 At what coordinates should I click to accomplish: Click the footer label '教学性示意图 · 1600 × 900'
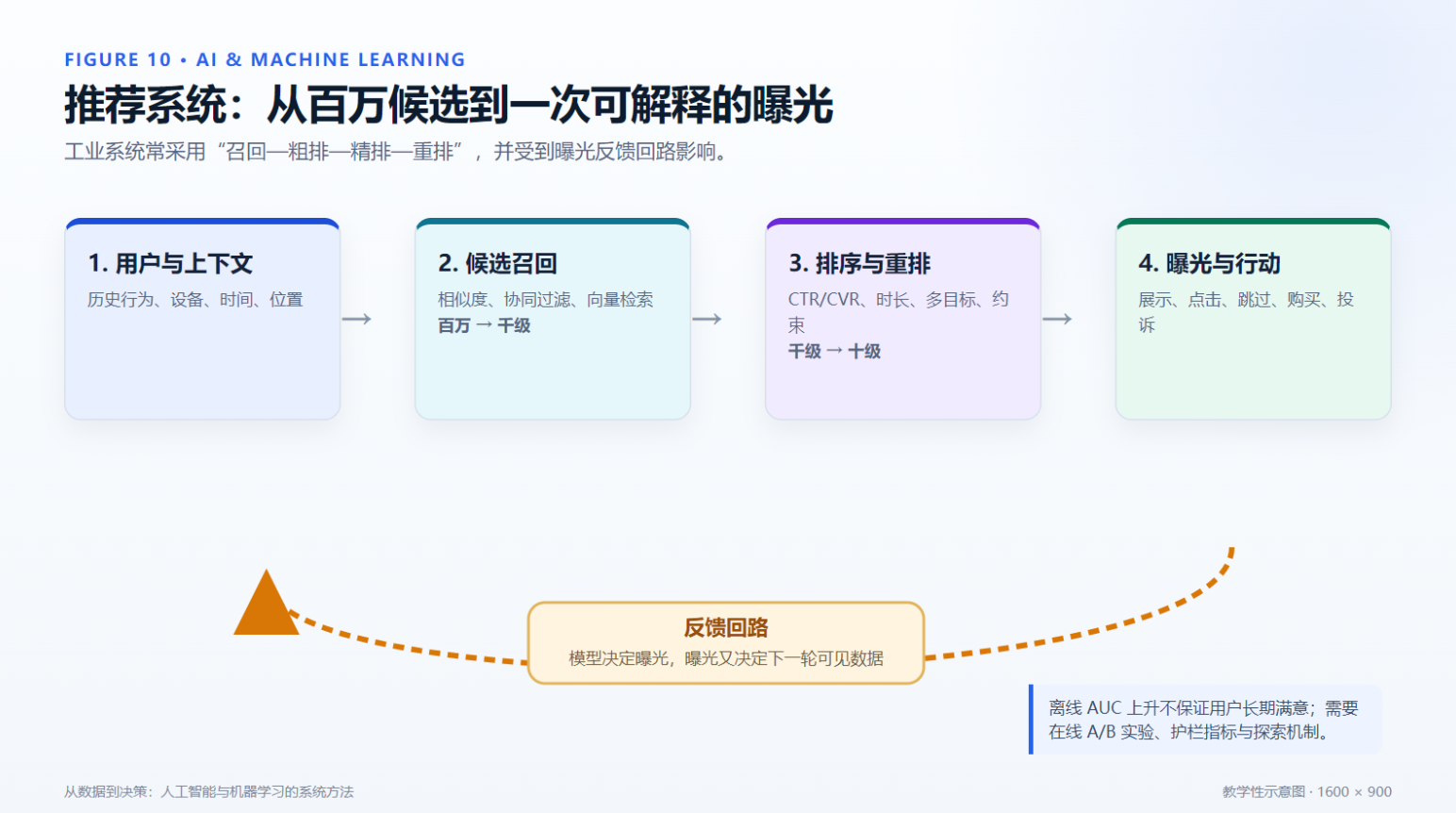click(x=1307, y=792)
